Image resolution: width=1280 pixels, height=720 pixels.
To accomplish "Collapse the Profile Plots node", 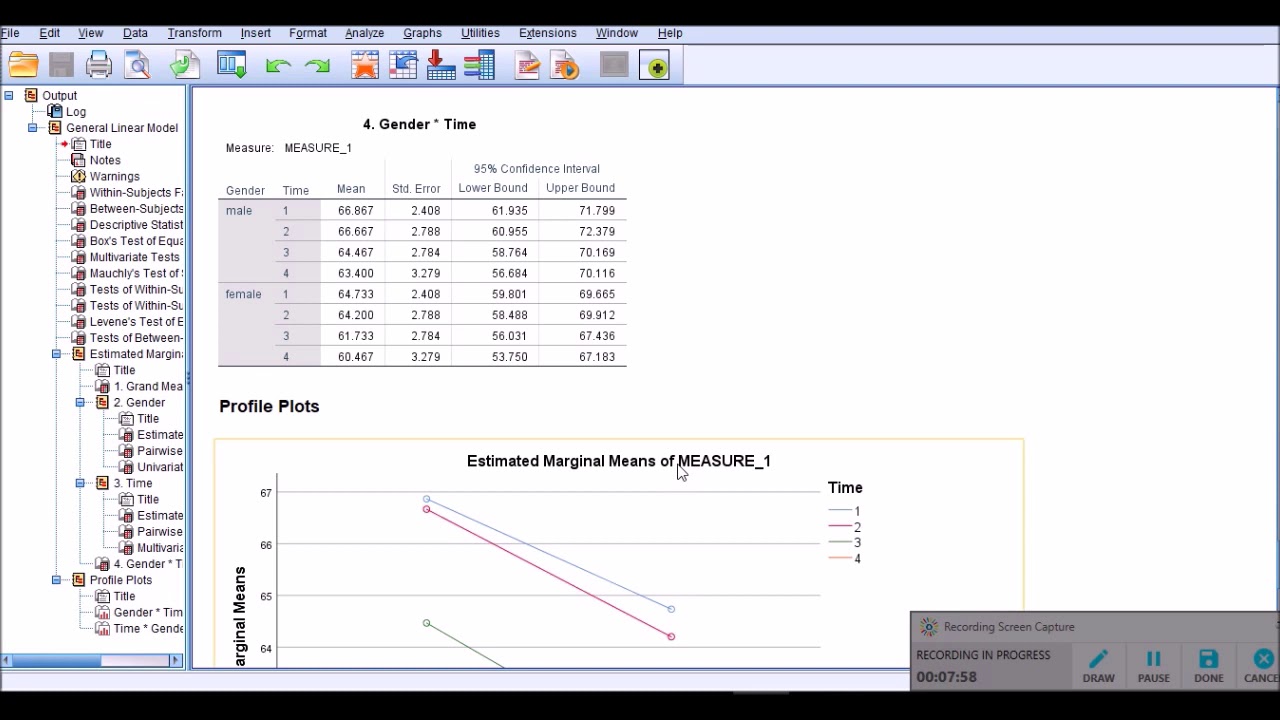I will coord(57,580).
